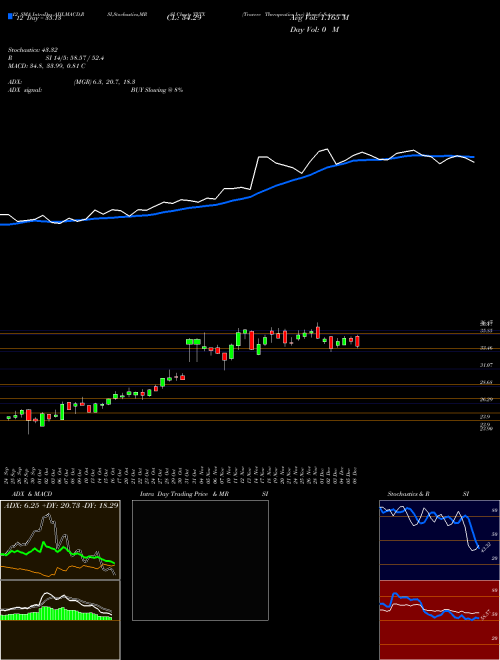Click the blue 12 Day SMA legend square
The width and height of the screenshot is (500, 660).
(x=10, y=16)
